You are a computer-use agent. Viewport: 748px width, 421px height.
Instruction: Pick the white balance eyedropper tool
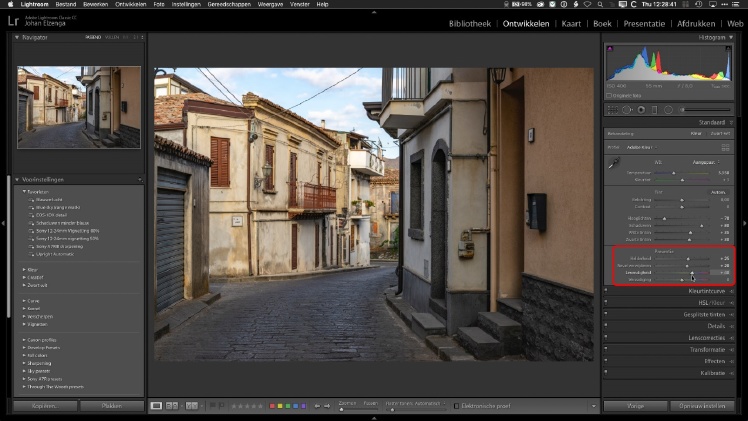point(614,163)
